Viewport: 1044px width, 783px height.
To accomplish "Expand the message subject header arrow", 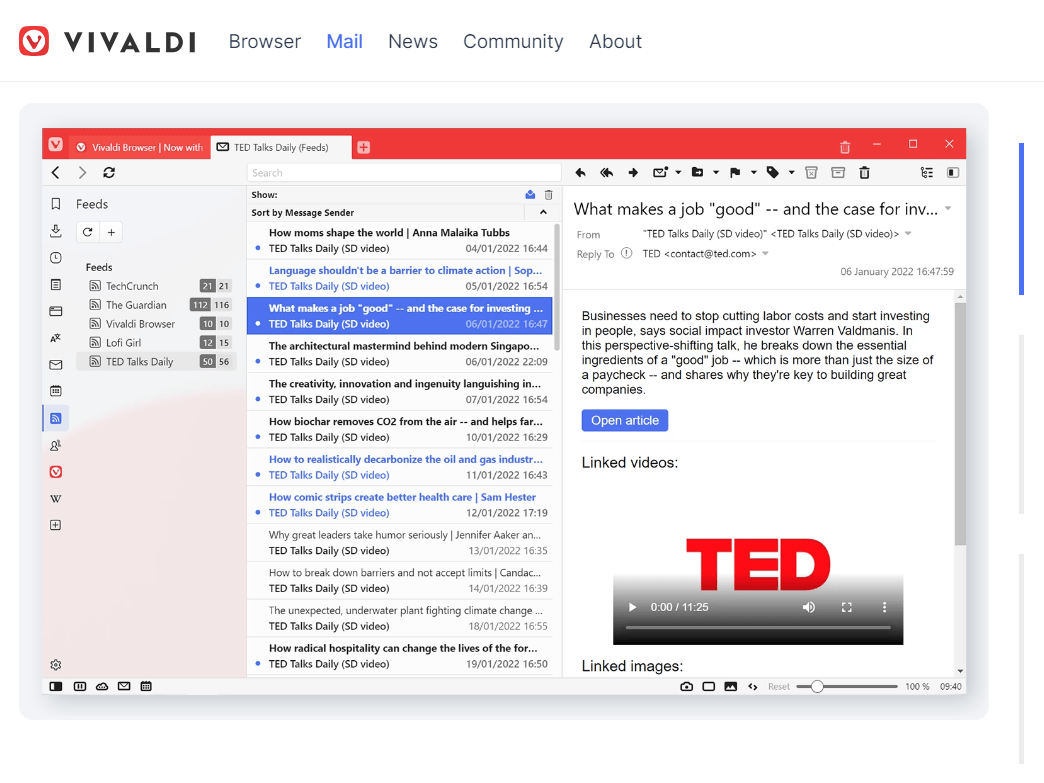I will coord(948,209).
